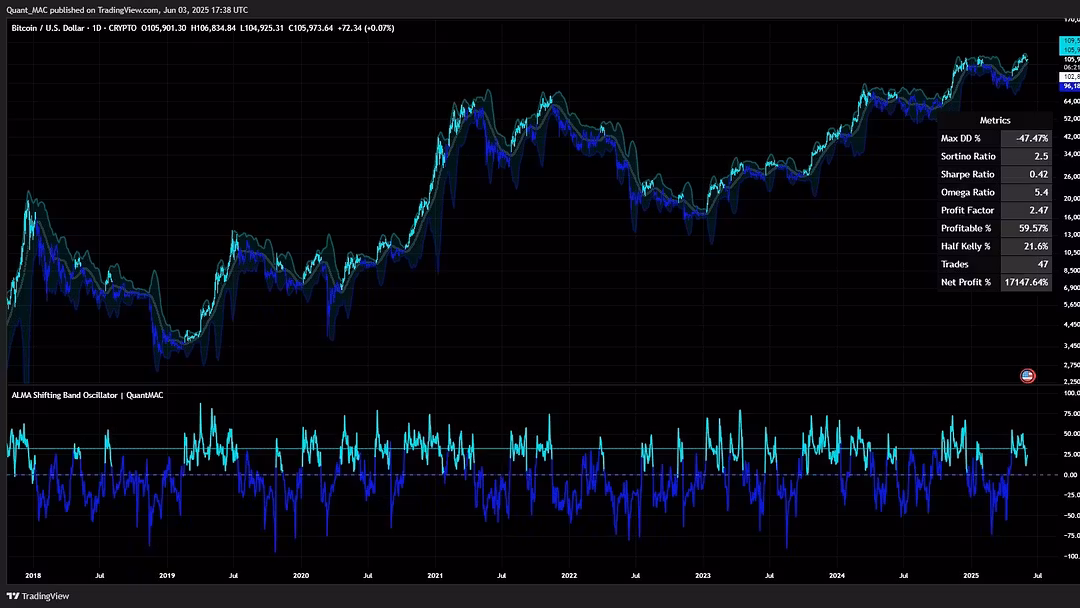Click the close value C105,973.64
This screenshot has width=1080, height=608.
point(311,28)
